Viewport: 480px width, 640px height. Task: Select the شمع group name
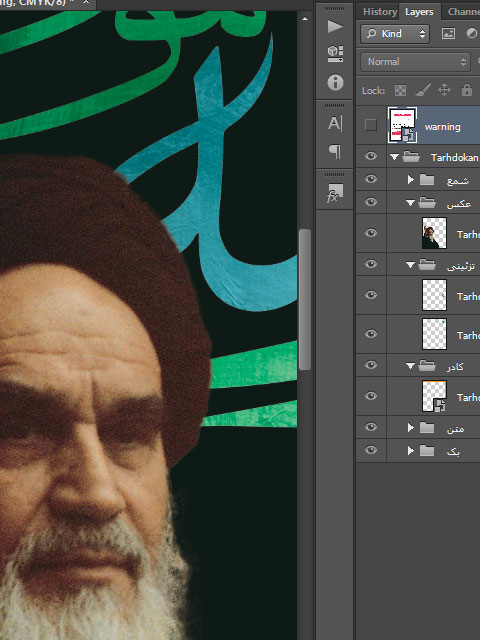click(x=458, y=180)
